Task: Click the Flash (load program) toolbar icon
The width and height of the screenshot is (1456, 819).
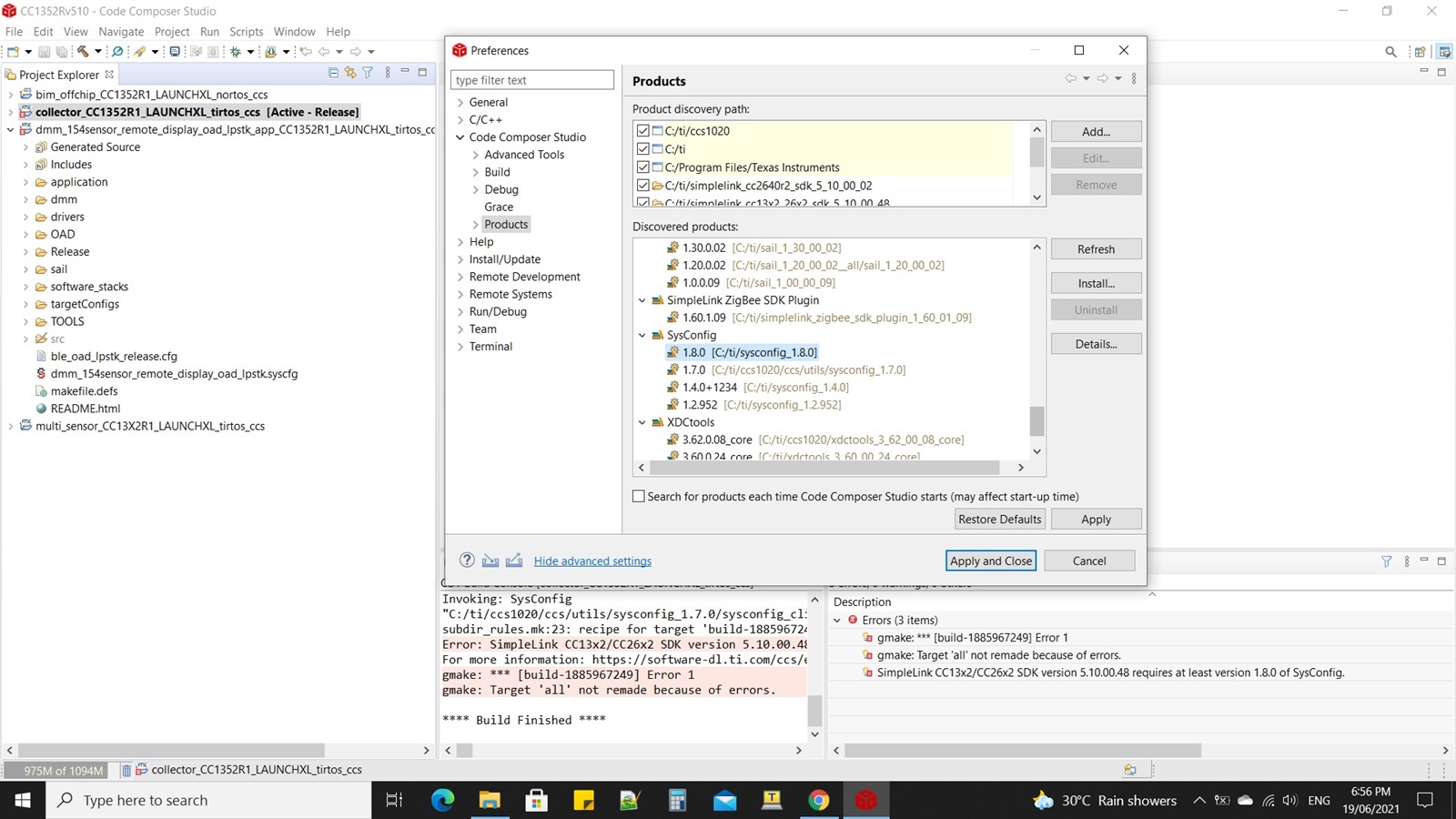Action: [x=270, y=52]
